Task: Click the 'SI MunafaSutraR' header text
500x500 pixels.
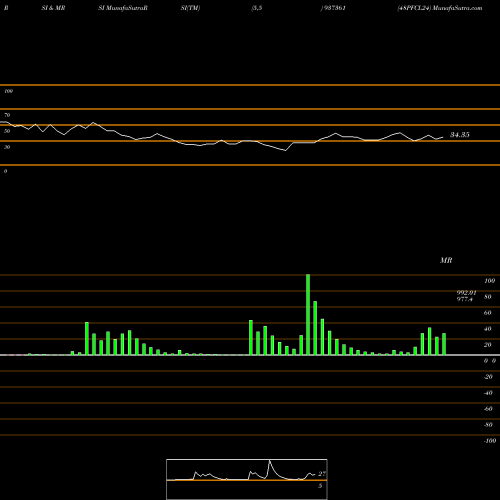Action: pos(123,8)
